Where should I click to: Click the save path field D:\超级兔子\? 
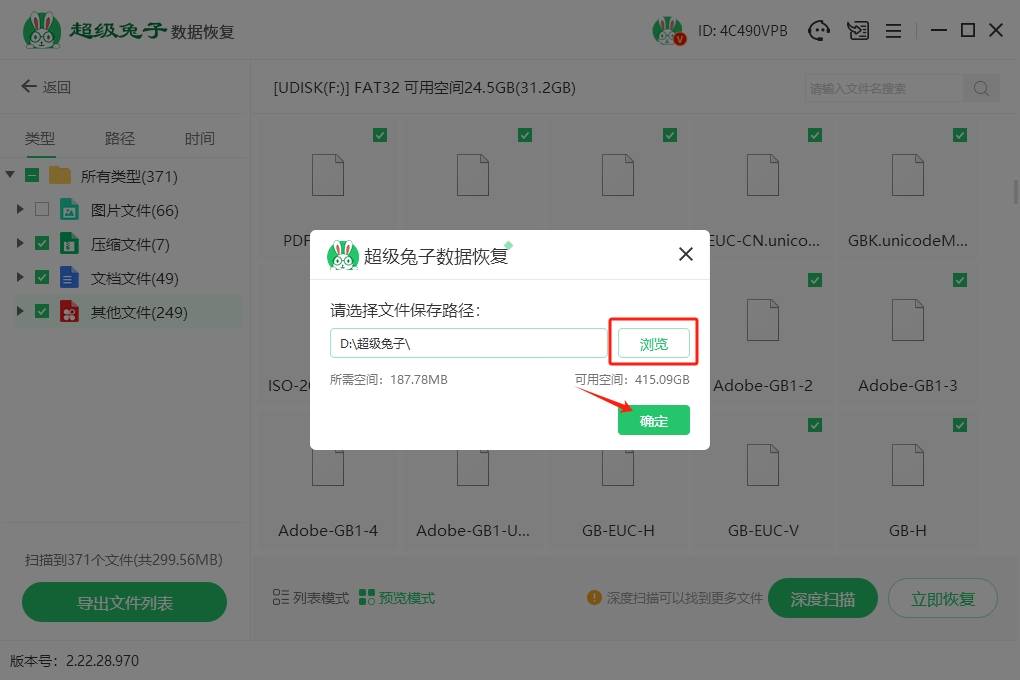468,343
